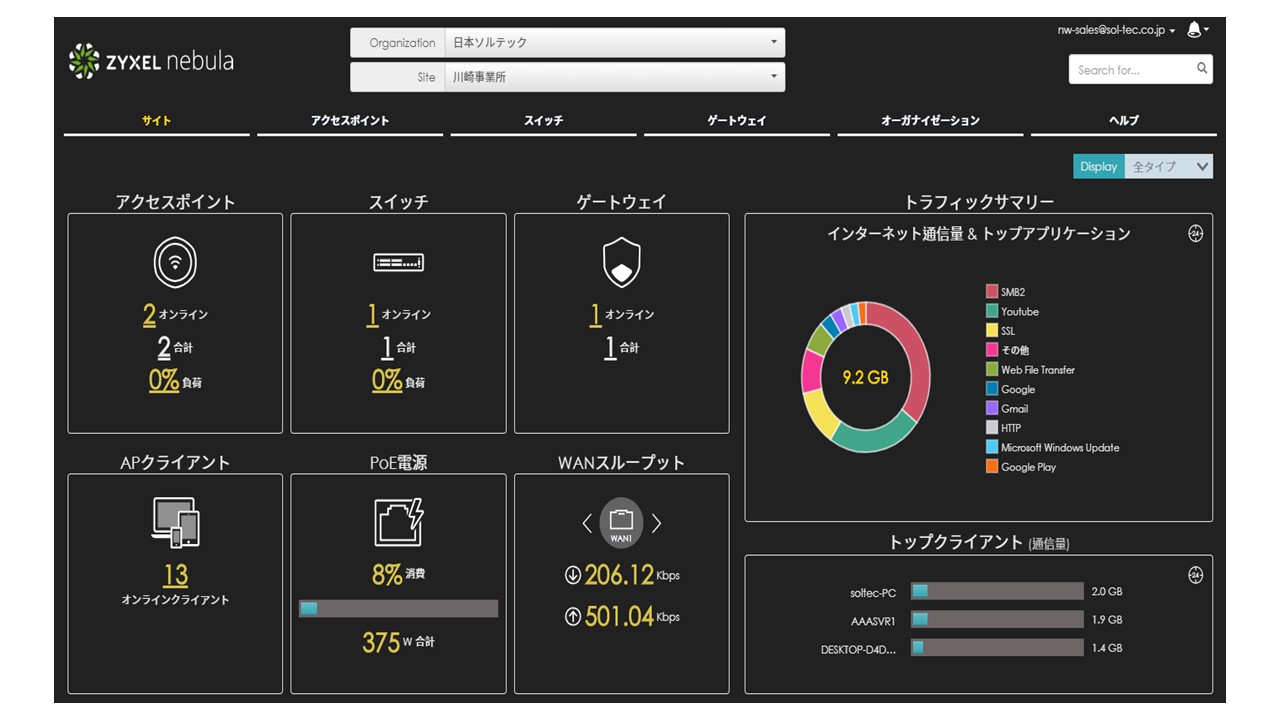Click the 24-hour icon in traffic summary

(1195, 233)
